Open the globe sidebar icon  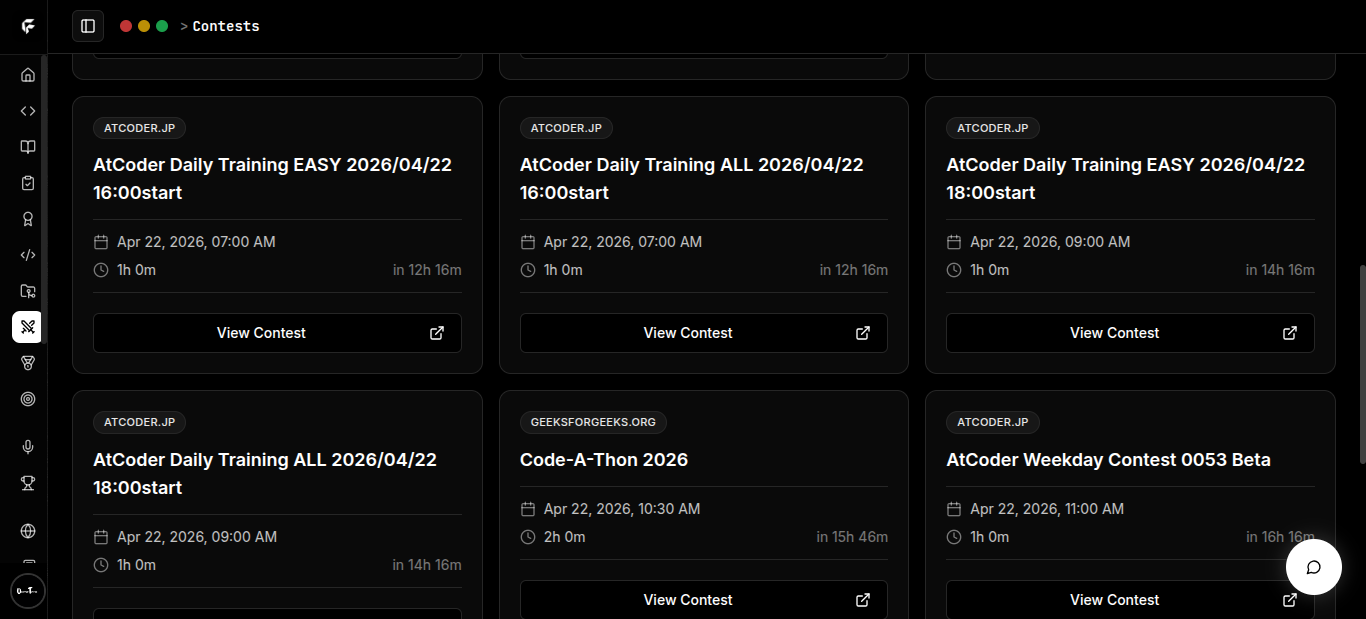pyautogui.click(x=28, y=531)
